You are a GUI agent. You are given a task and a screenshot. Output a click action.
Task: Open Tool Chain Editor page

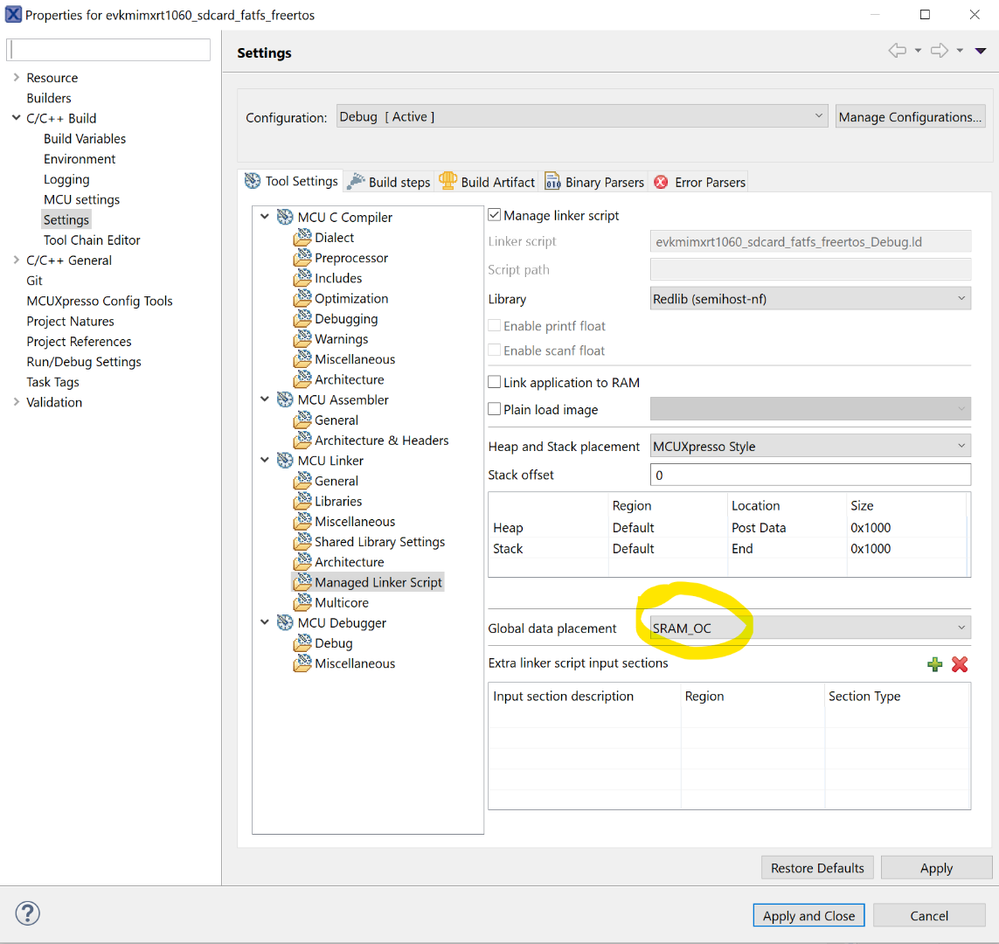(x=92, y=240)
